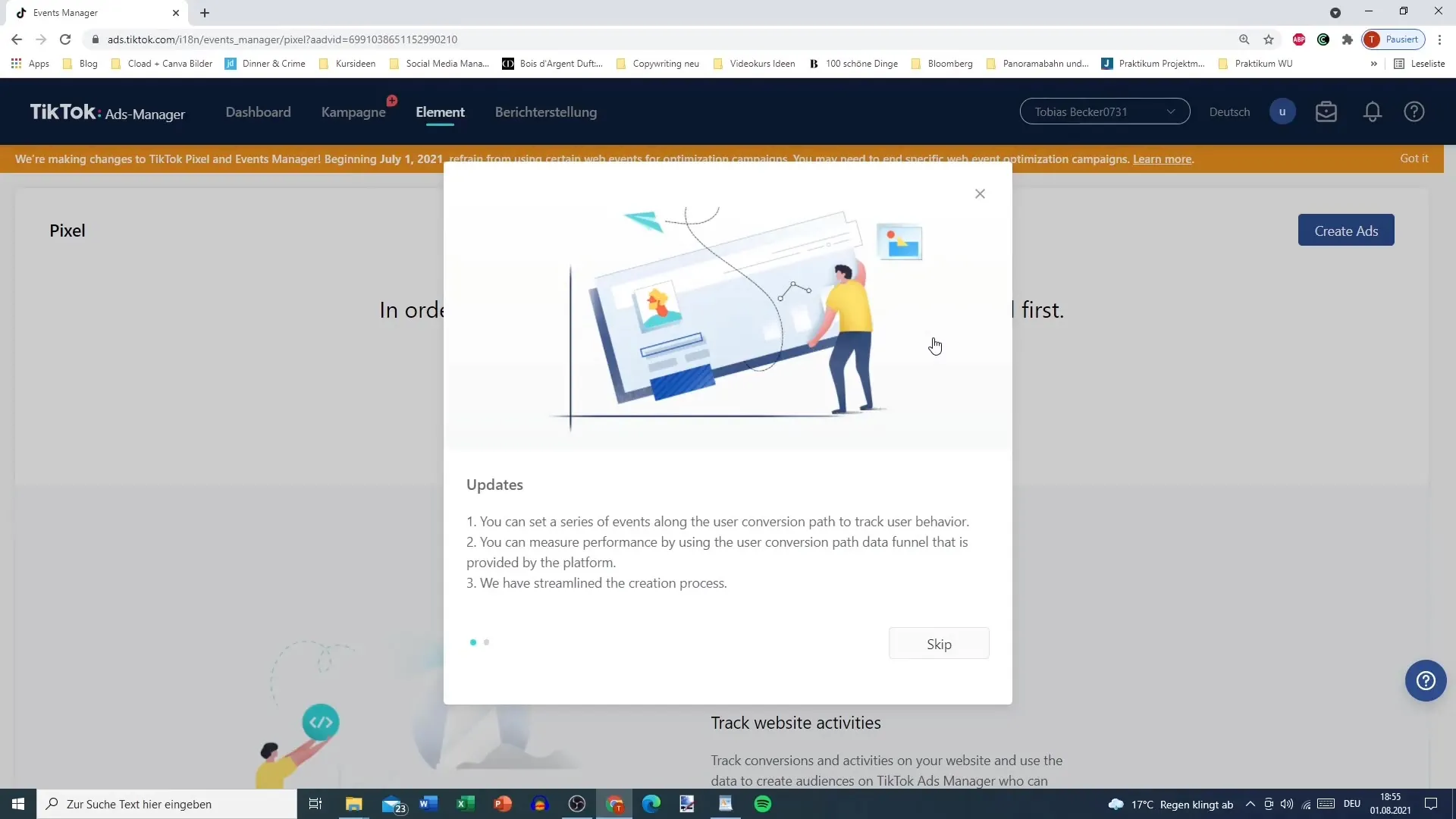Show hidden system tray icons
The height and width of the screenshot is (819, 1456).
pos(1250,804)
